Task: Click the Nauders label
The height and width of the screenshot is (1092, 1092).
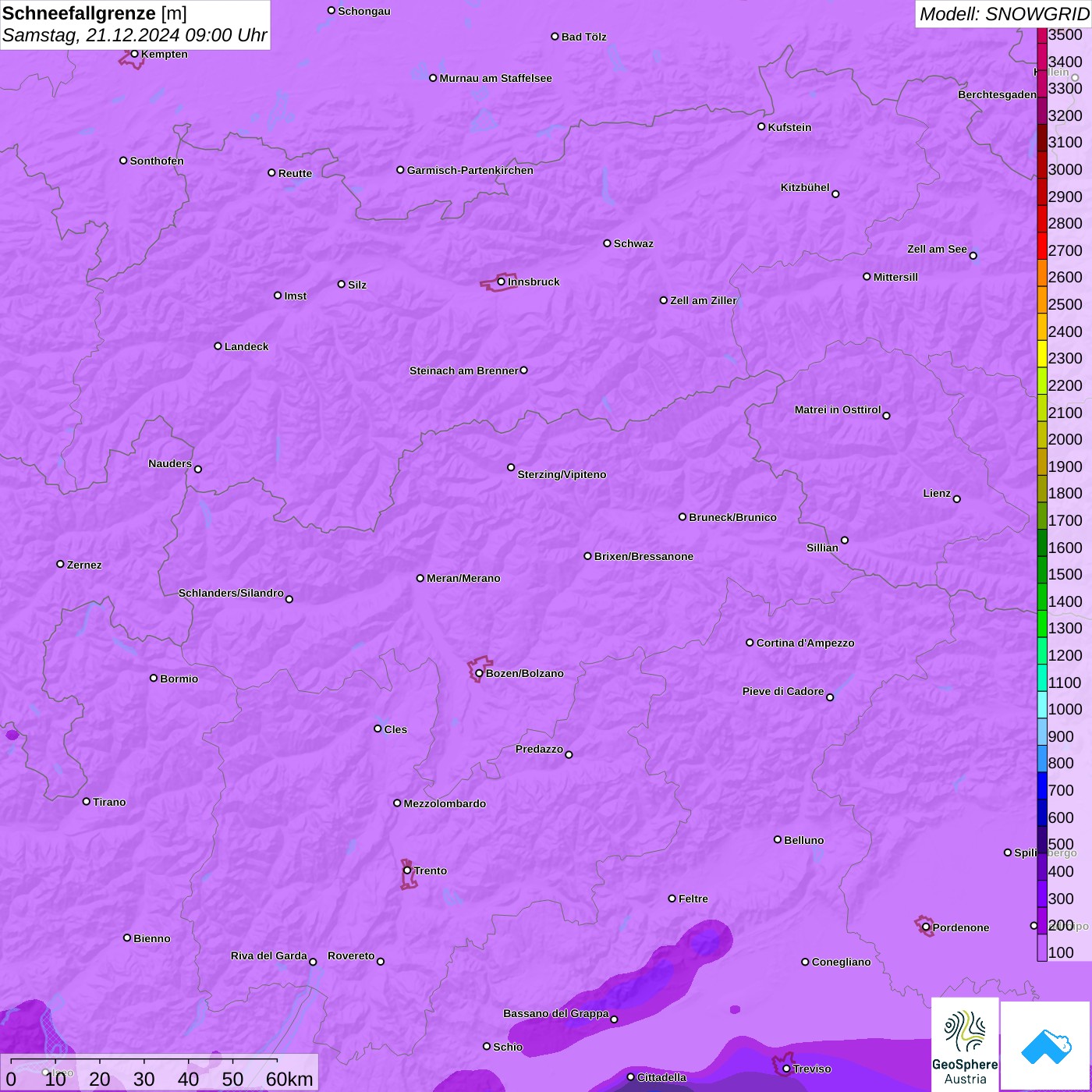Action: point(170,463)
